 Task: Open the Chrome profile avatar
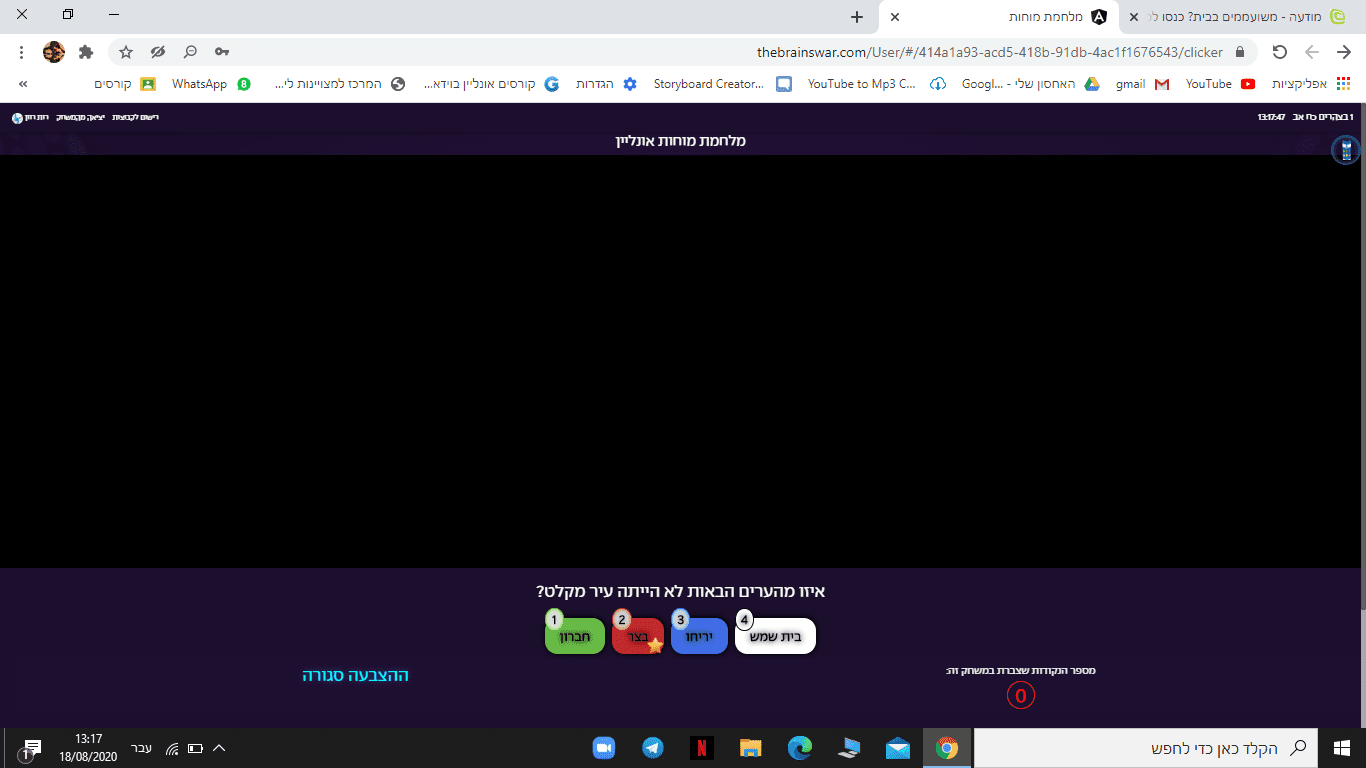pos(54,52)
